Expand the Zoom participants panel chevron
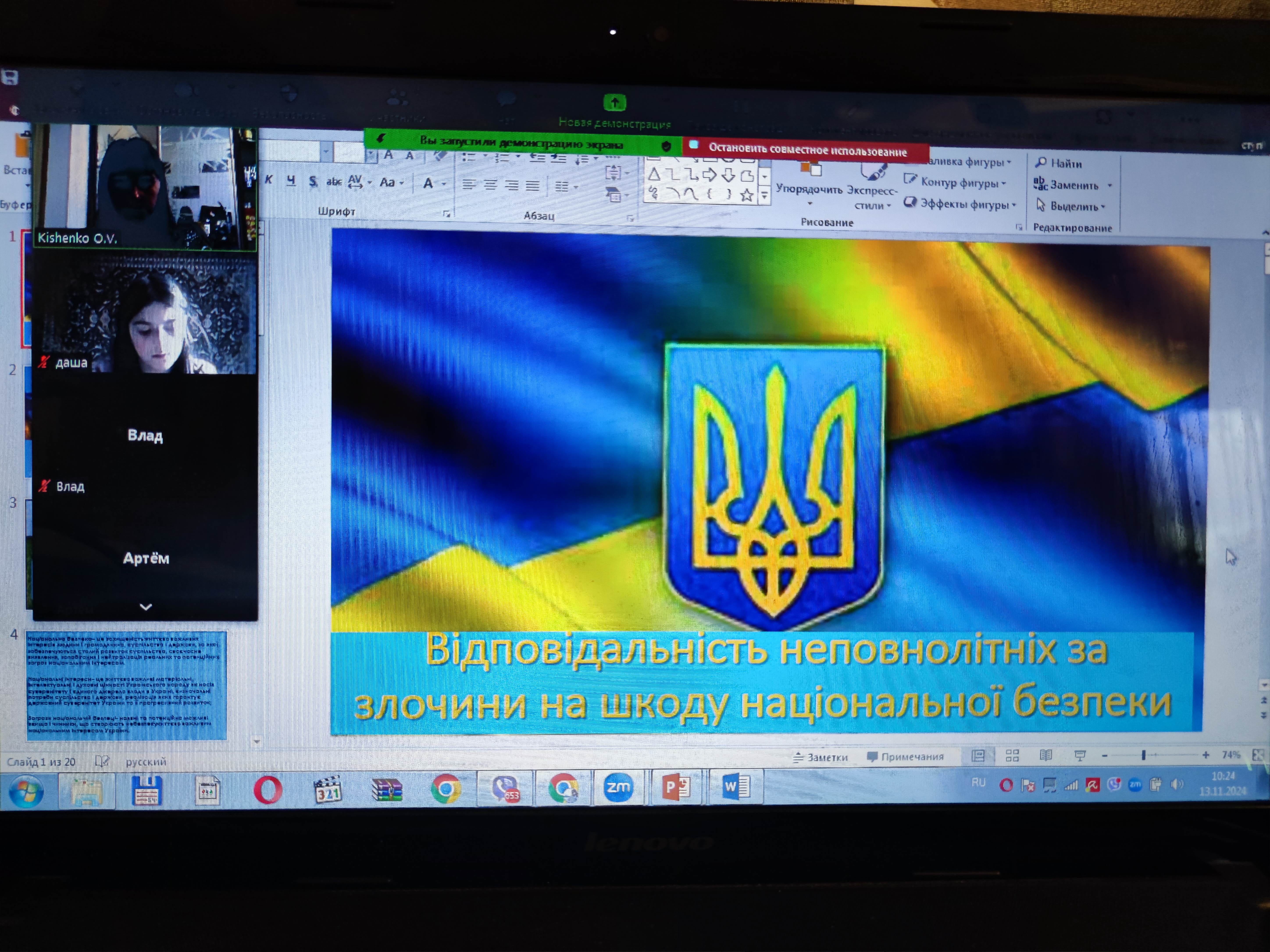 tap(146, 607)
